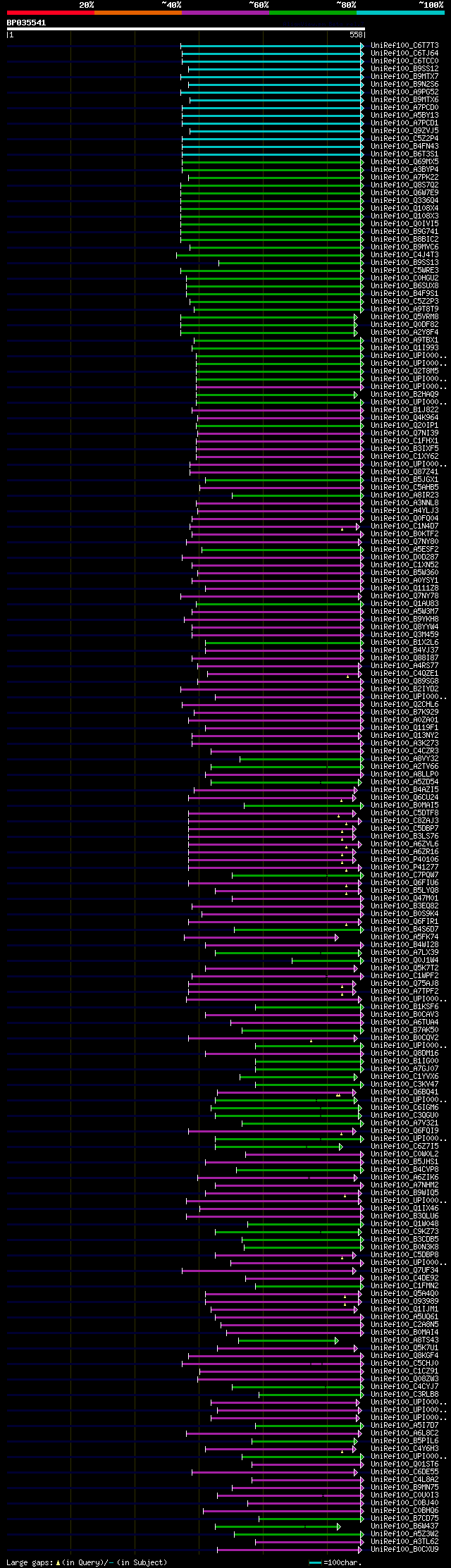Select hit label UniRef100_A5FK74
Image resolution: width=451 pixels, height=1568 pixels.
coord(404,937)
